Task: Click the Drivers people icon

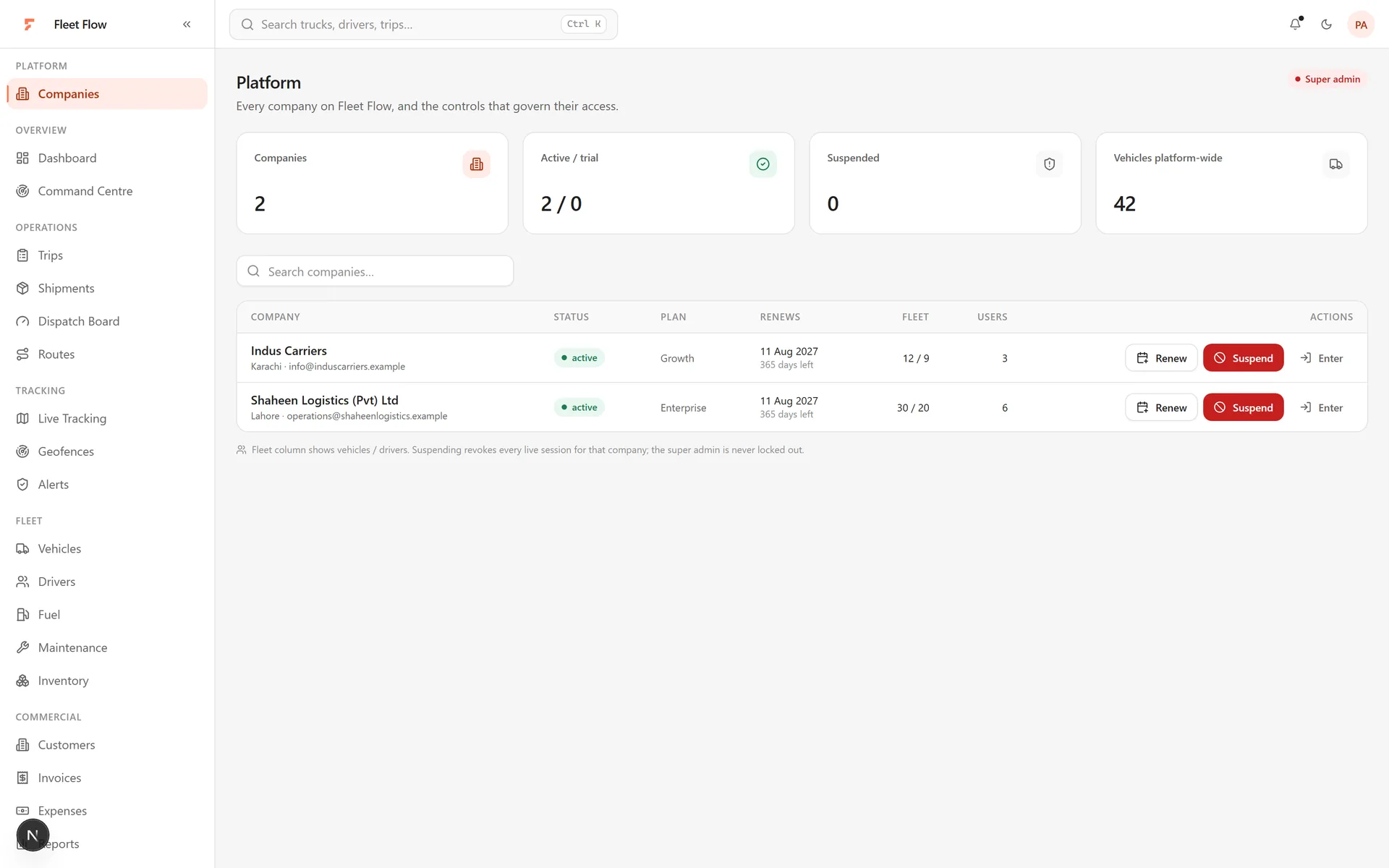Action: 23,582
